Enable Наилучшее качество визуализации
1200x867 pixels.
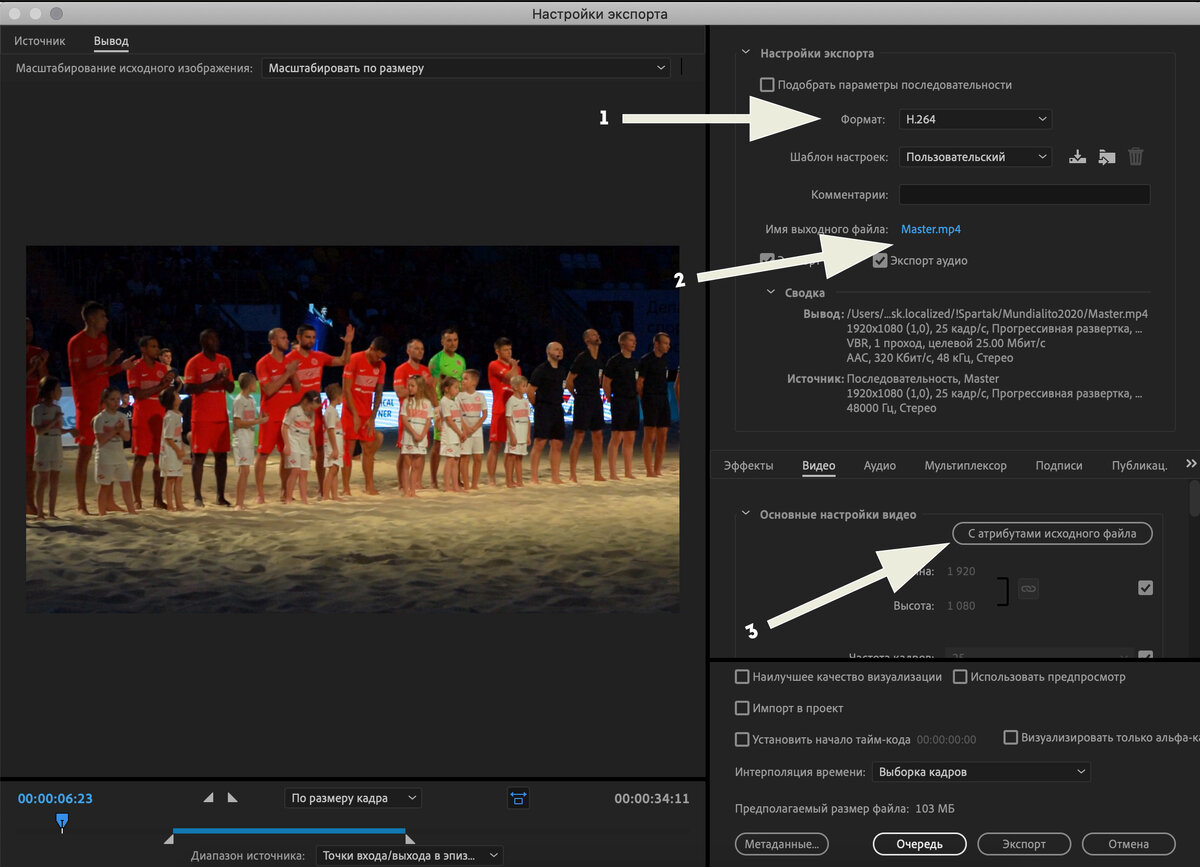click(742, 677)
